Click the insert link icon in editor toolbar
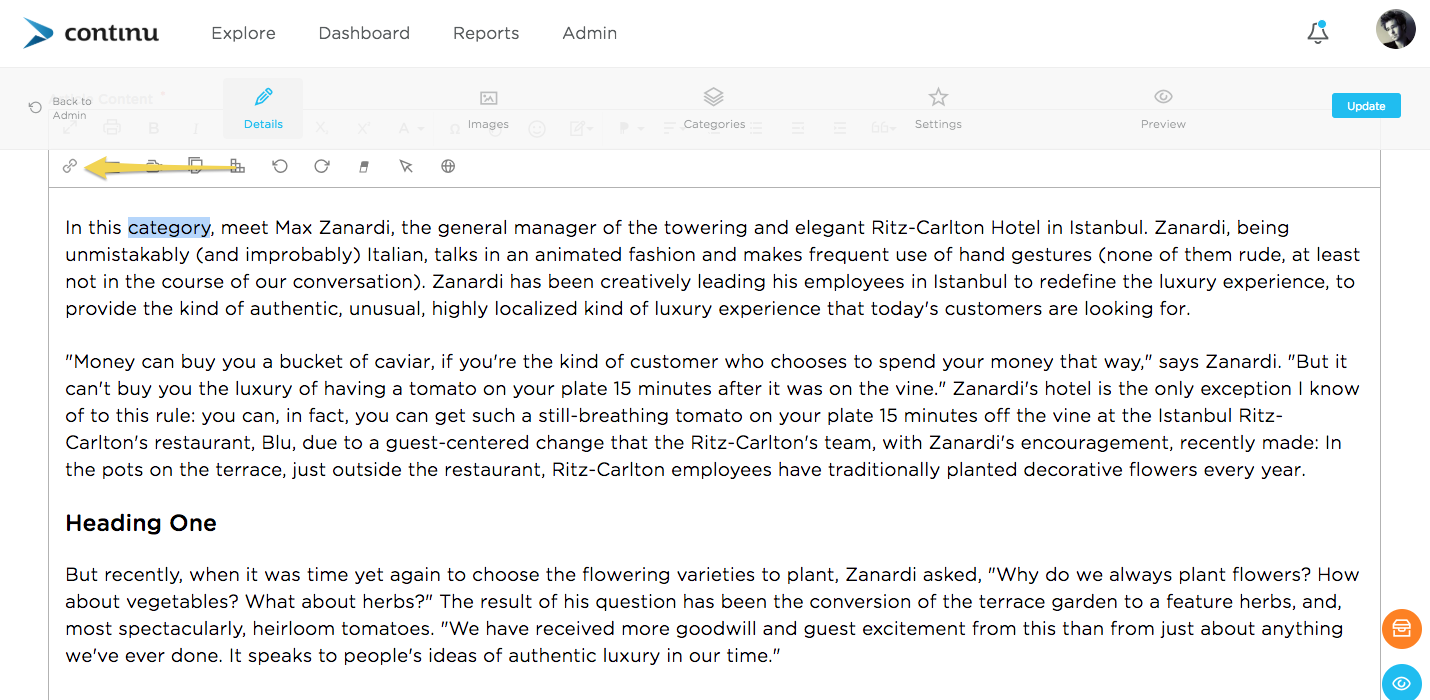1430x700 pixels. 69,166
